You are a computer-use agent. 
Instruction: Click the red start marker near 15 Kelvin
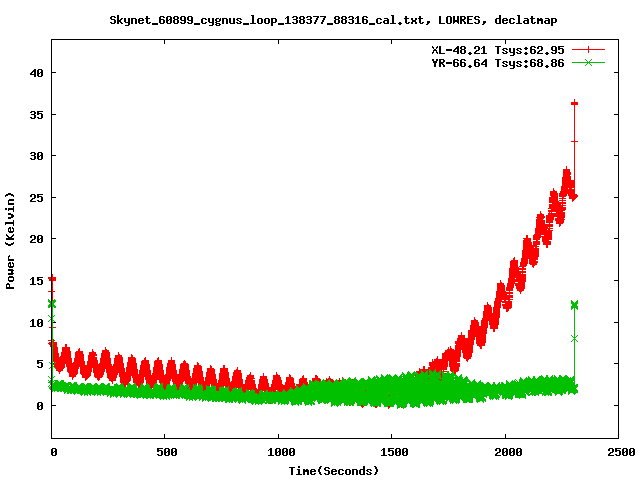tap(52, 279)
